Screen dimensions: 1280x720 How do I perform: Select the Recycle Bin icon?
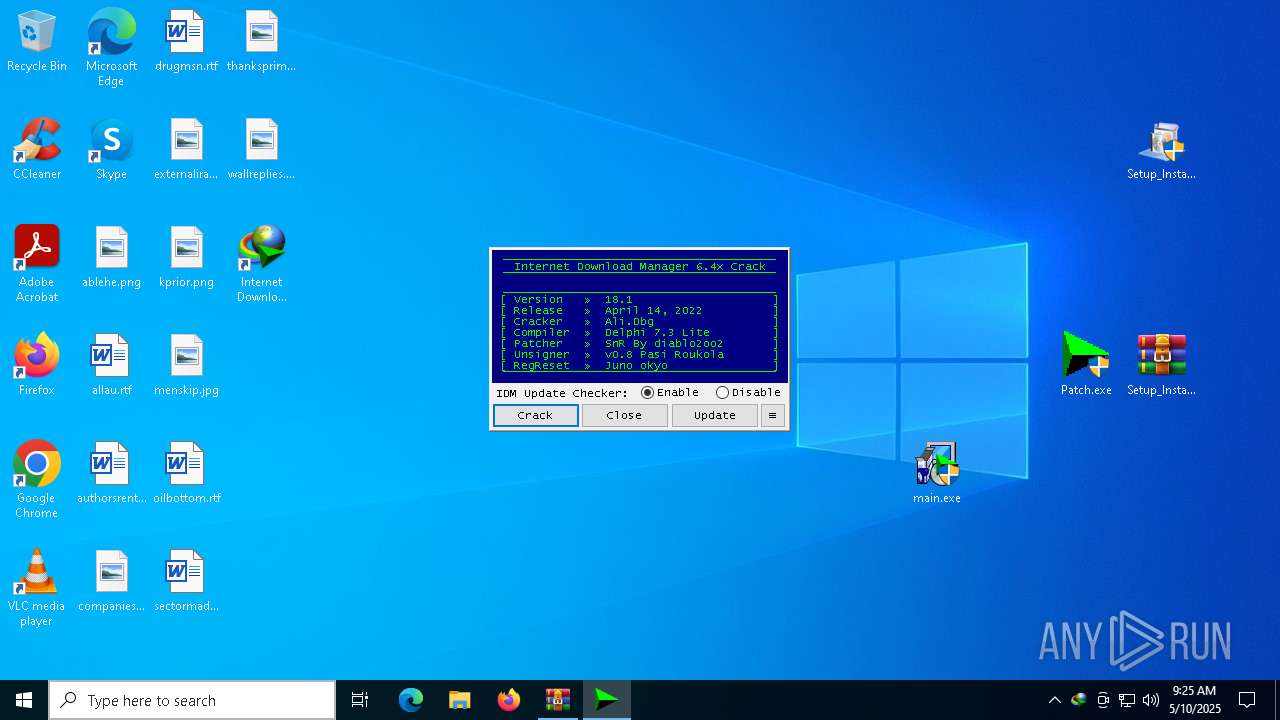pyautogui.click(x=37, y=42)
